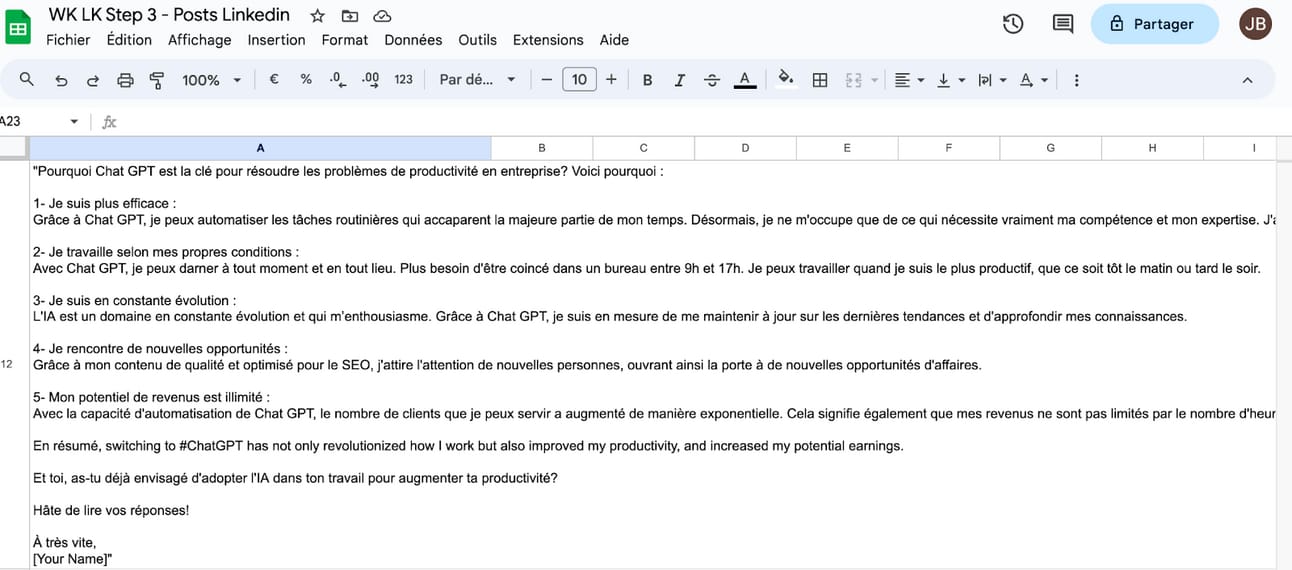Click the merge cells icon
1292x570 pixels.
pyautogui.click(x=853, y=80)
